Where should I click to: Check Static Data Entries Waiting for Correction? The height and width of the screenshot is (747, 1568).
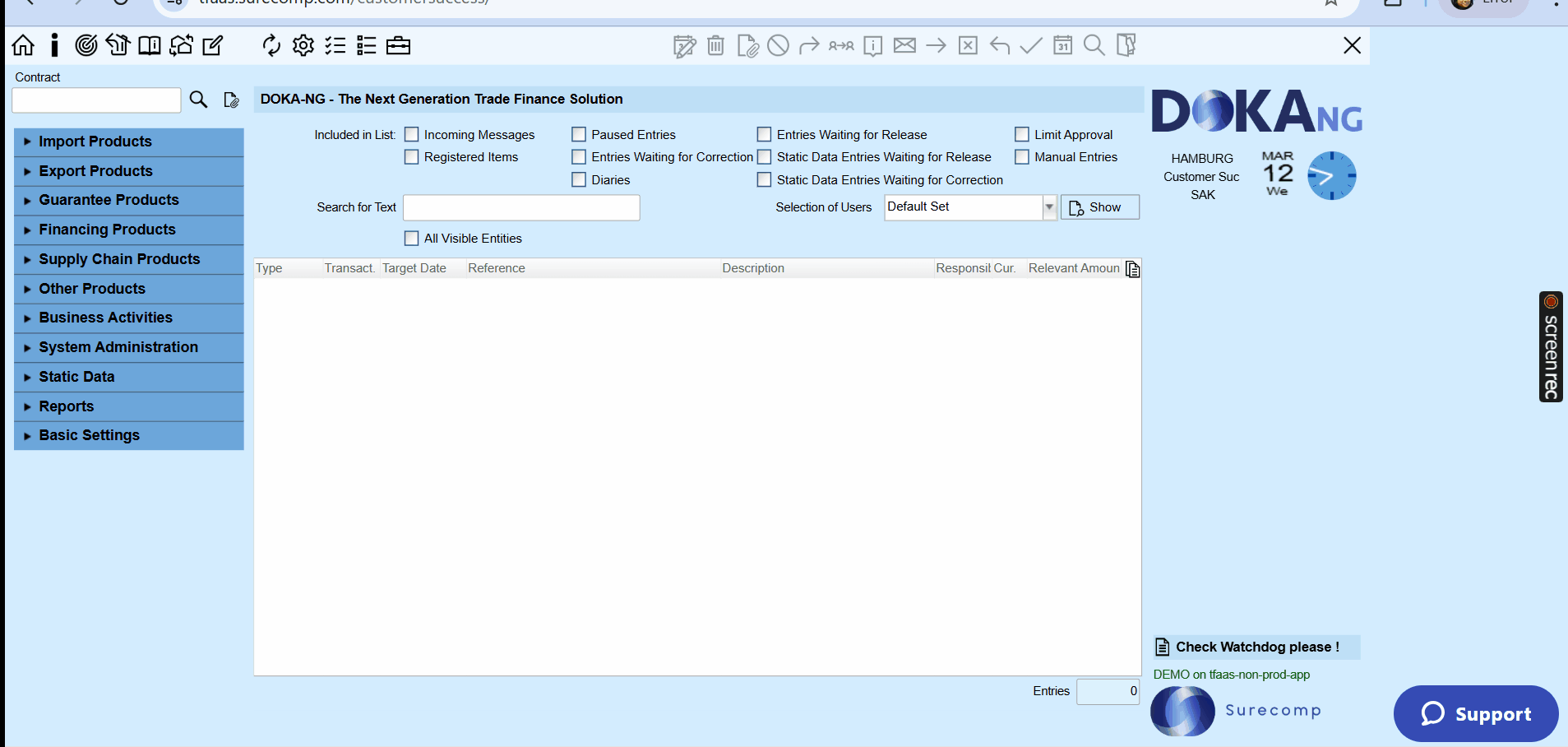click(x=765, y=179)
